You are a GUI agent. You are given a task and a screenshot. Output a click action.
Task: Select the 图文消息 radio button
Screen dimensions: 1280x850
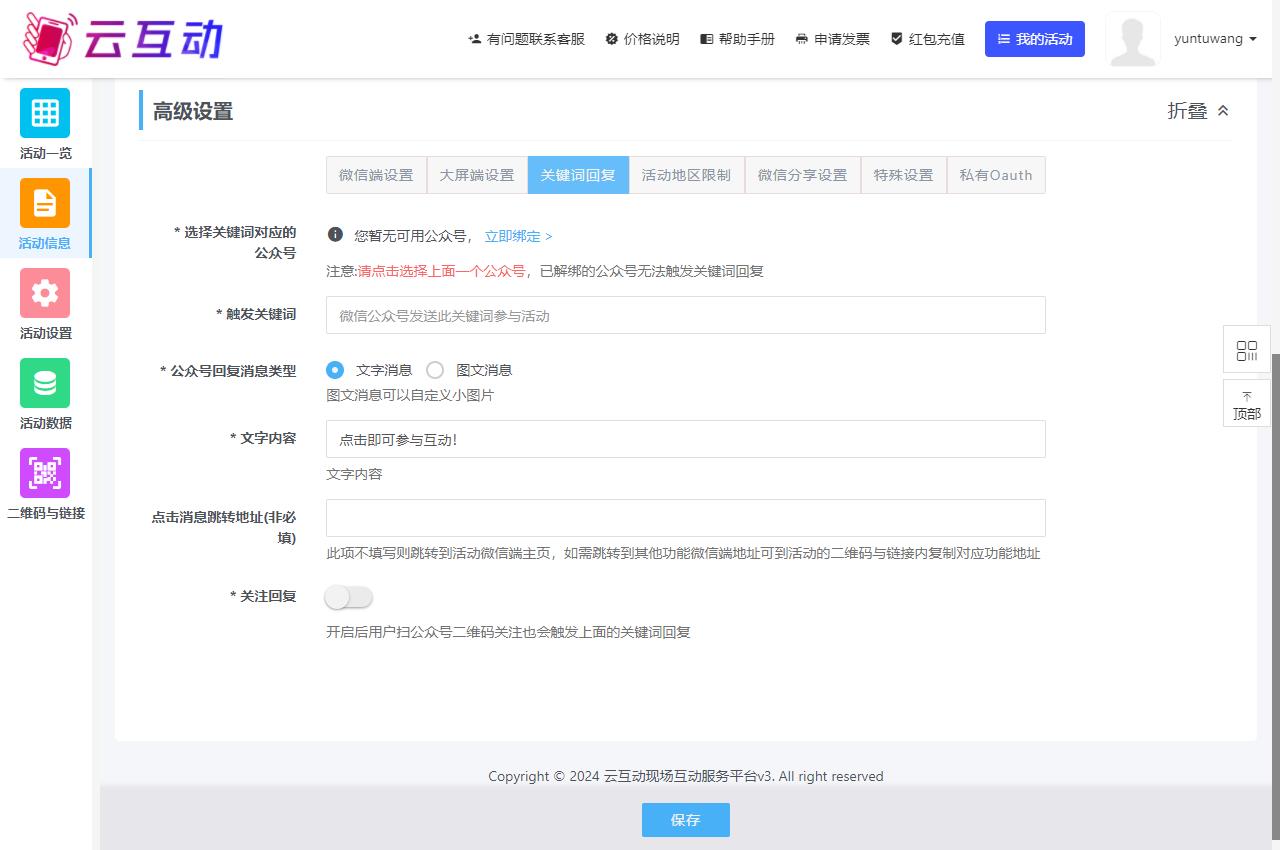click(x=435, y=370)
